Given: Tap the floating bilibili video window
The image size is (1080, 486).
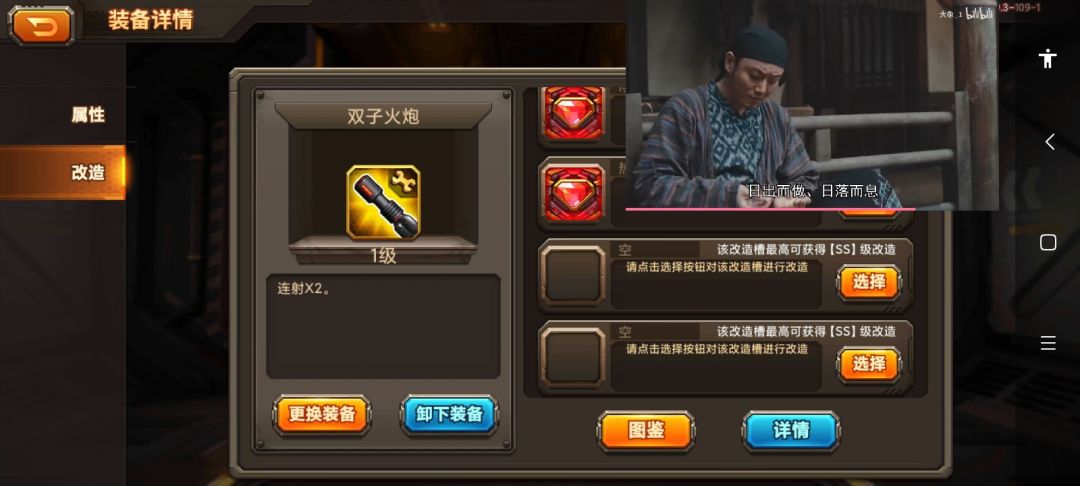Looking at the screenshot, I should (x=811, y=105).
